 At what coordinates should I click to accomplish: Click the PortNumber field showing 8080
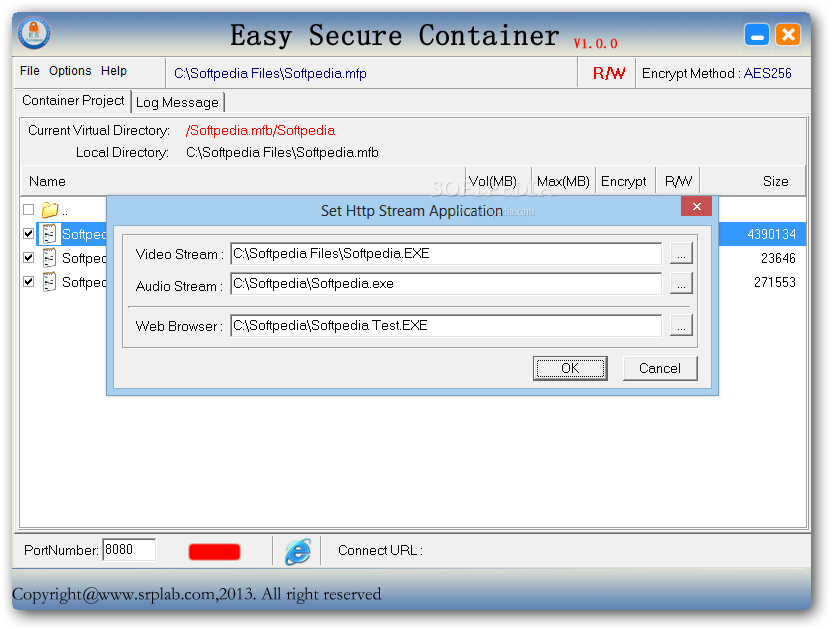(x=129, y=549)
